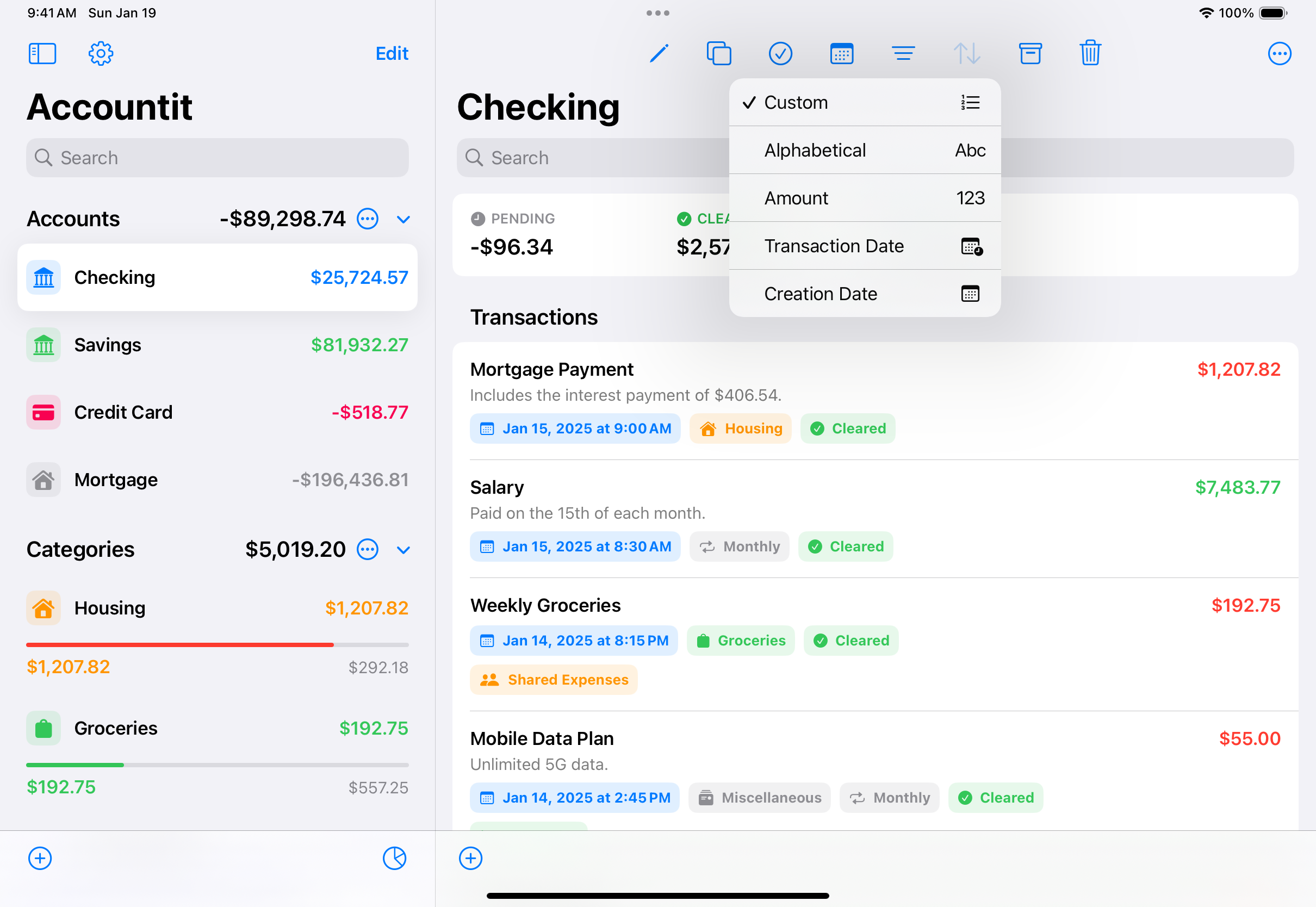1316x907 pixels.
Task: Toggle Cleared tag on Mortgage Payment
Action: click(848, 428)
